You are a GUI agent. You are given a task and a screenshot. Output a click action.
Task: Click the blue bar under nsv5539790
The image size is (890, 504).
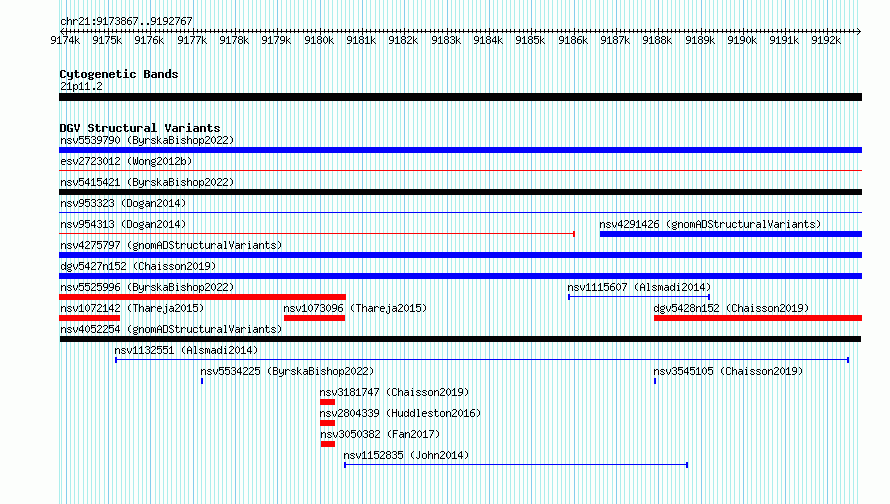460,150
